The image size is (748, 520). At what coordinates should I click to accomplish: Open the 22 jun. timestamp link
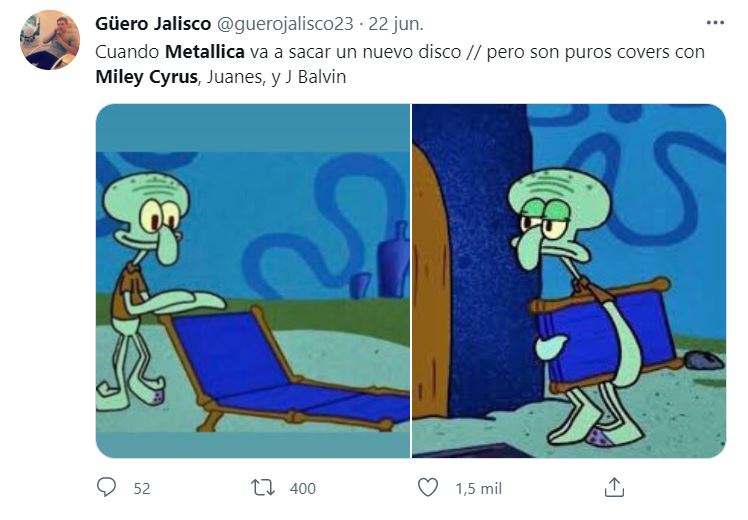pos(395,24)
